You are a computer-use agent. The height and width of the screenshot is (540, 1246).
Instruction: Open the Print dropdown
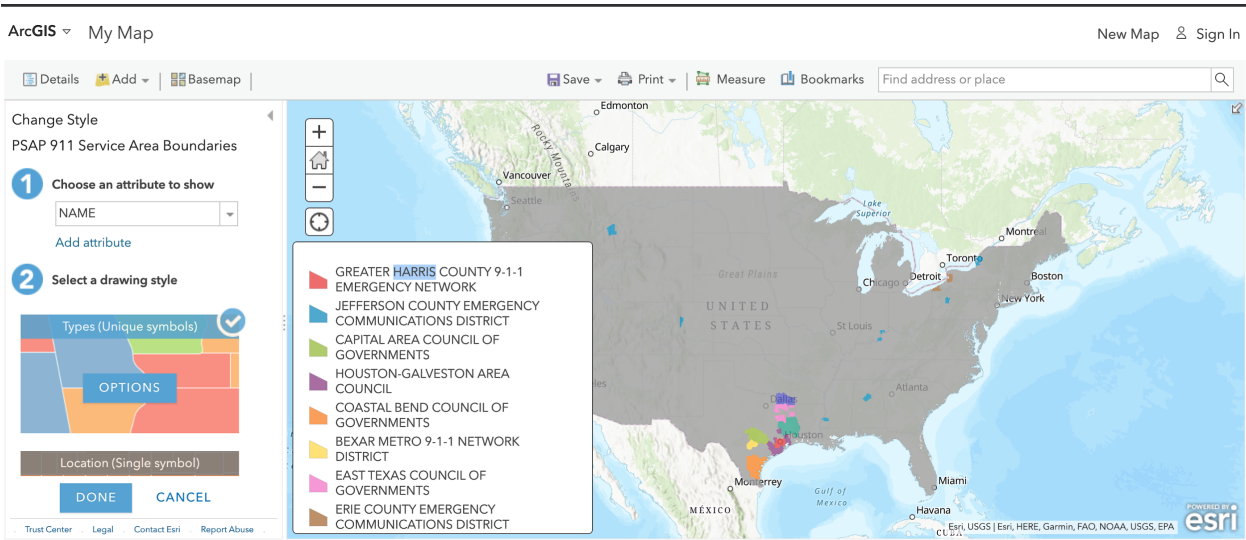pyautogui.click(x=647, y=79)
